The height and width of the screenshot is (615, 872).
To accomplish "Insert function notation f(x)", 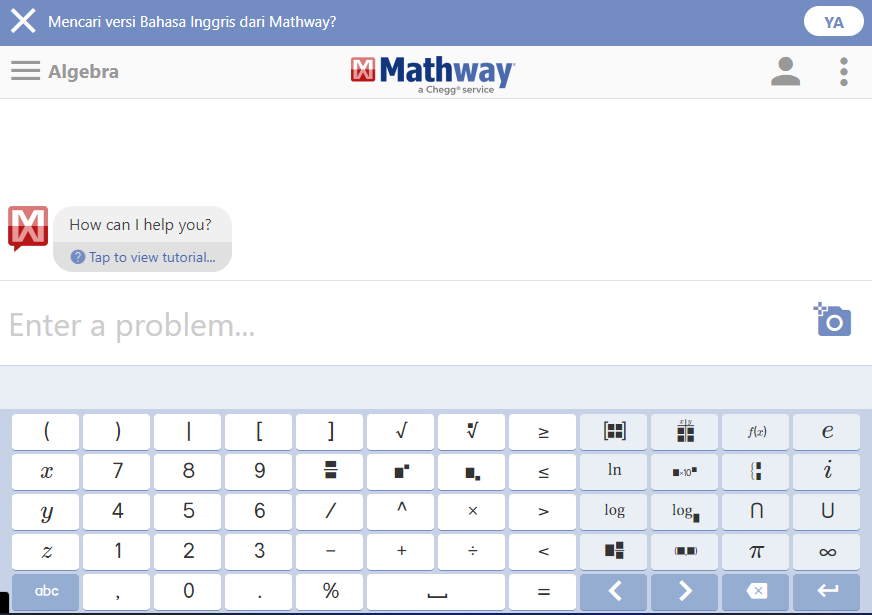I will tap(756, 432).
